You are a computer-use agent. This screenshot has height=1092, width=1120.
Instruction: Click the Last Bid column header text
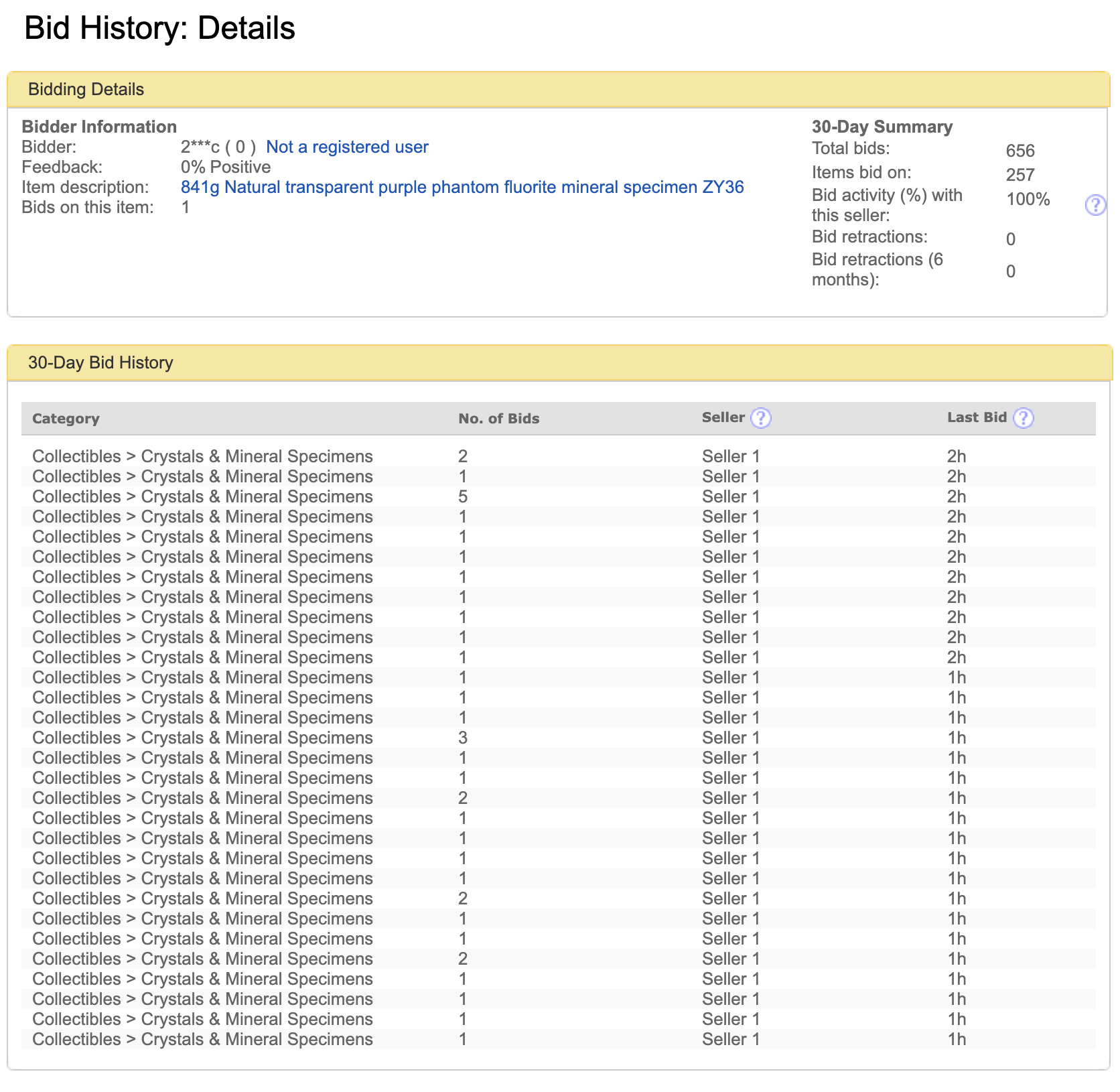976,417
